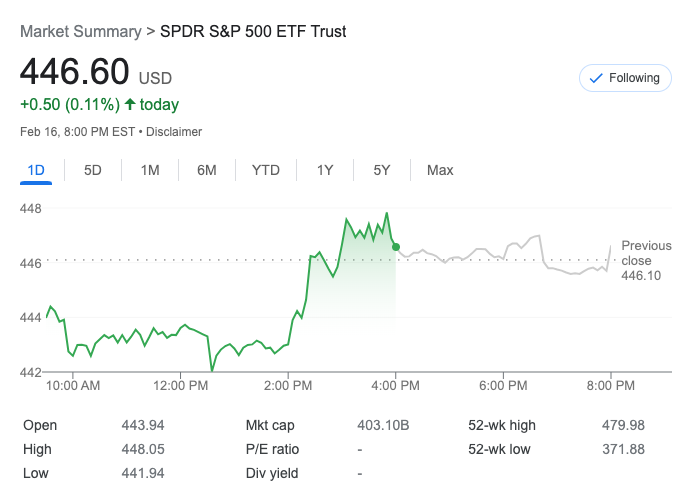Click the SPDR S&P 500 ETF Trust title
The image size is (700, 494).
(x=253, y=31)
